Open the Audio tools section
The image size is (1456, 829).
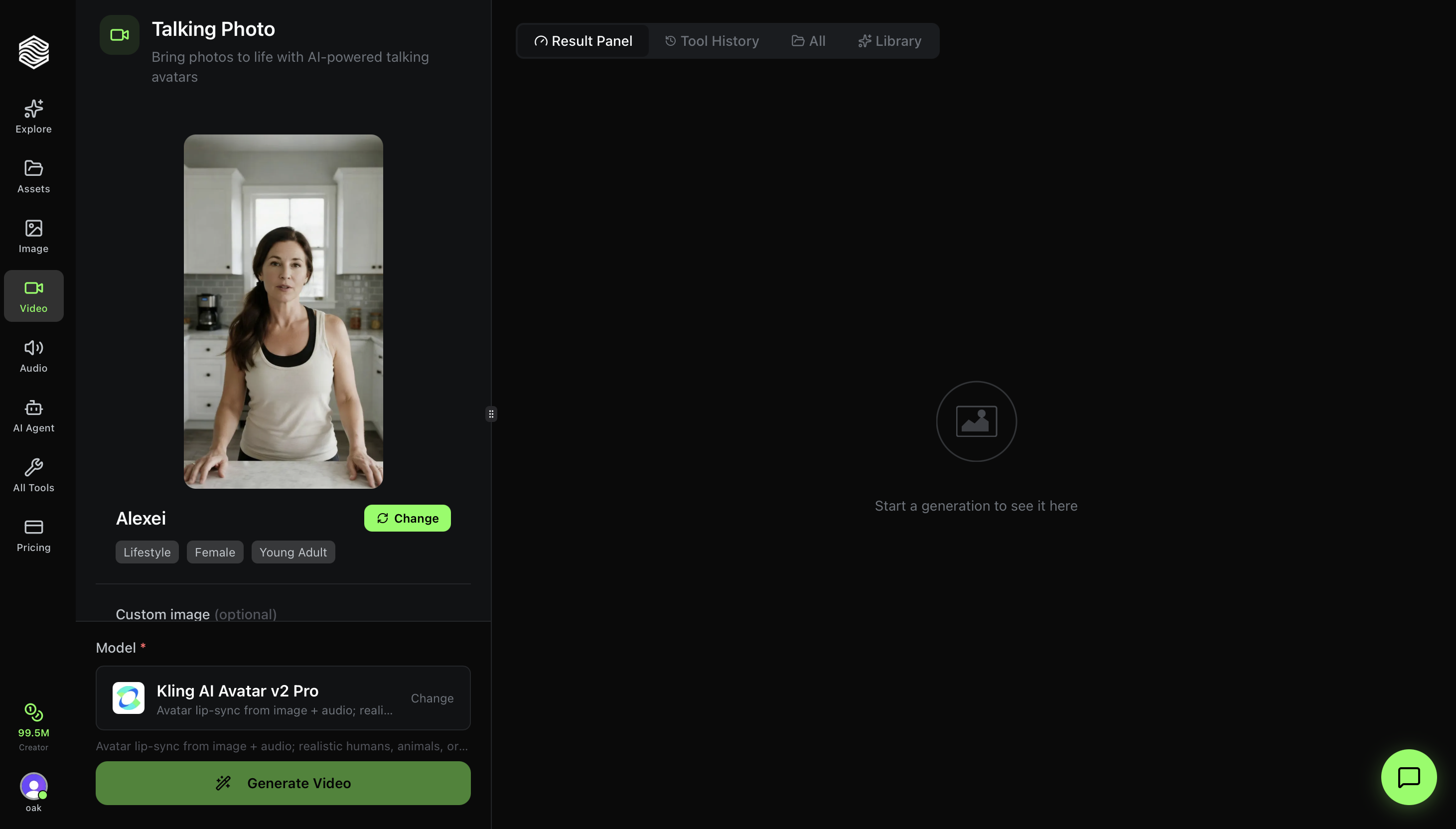32,355
